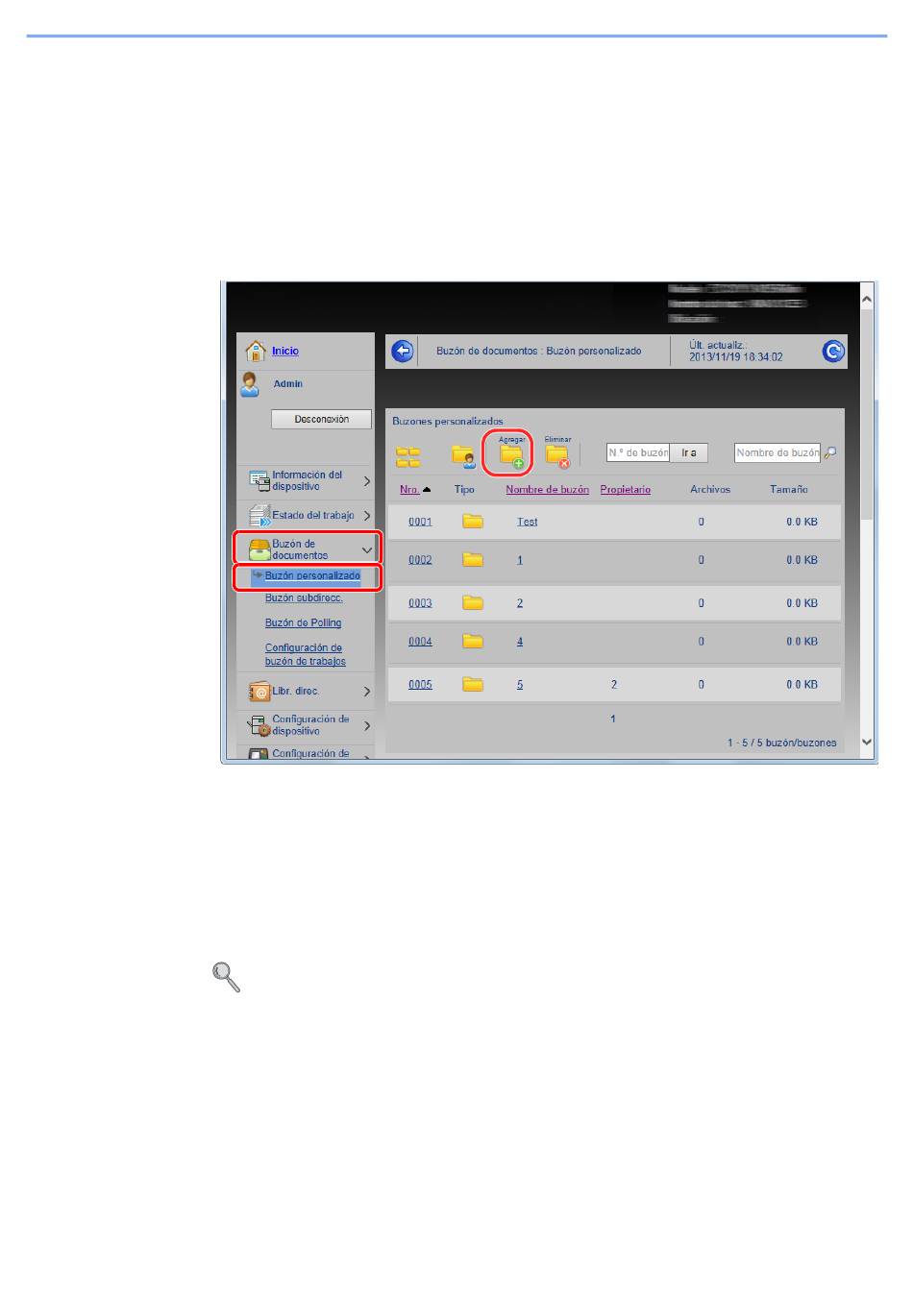Open Buzón de Polling menu item
The image size is (913, 1316).
point(303,623)
